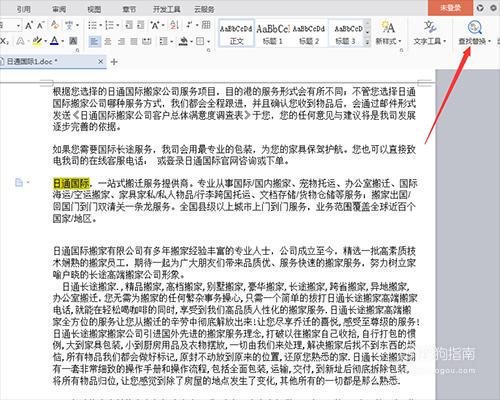
Task: Switch to the 视图 tab
Action: (x=94, y=9)
